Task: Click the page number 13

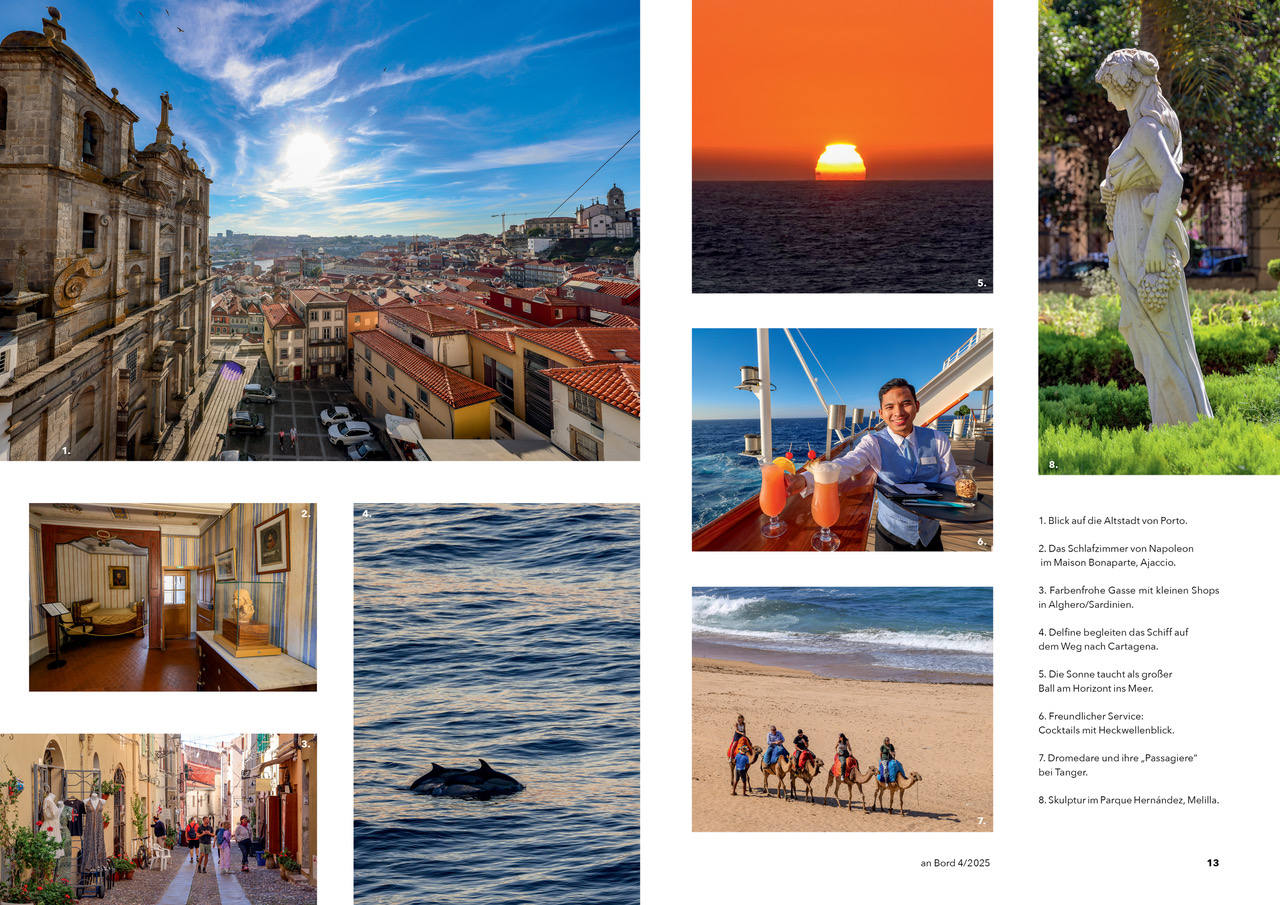Action: [x=1212, y=863]
